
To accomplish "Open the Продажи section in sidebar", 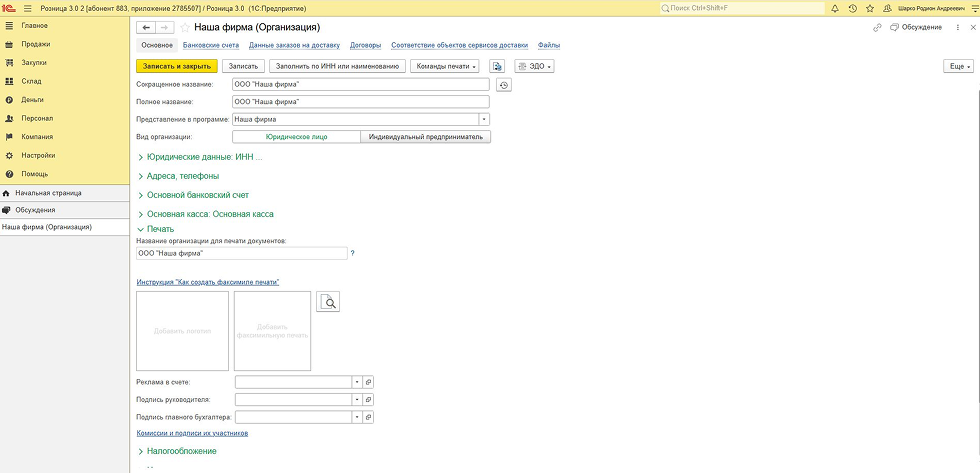I will 35,44.
